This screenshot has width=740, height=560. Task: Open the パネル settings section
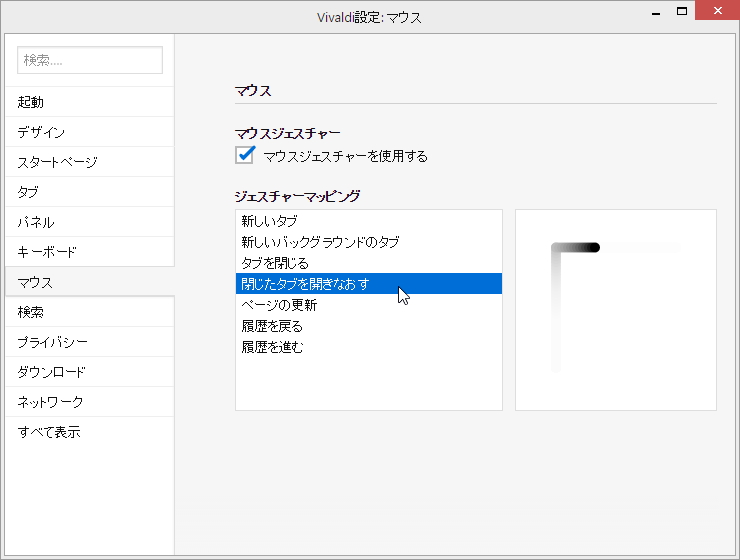[x=90, y=222]
